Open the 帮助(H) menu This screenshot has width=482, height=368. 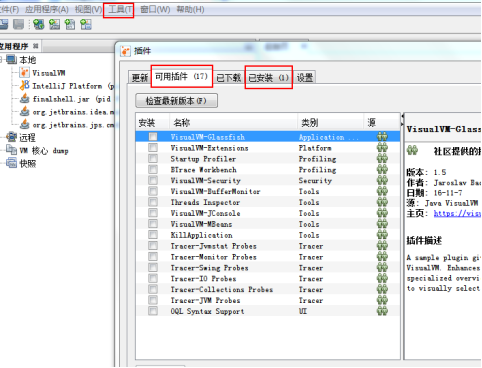click(x=190, y=9)
